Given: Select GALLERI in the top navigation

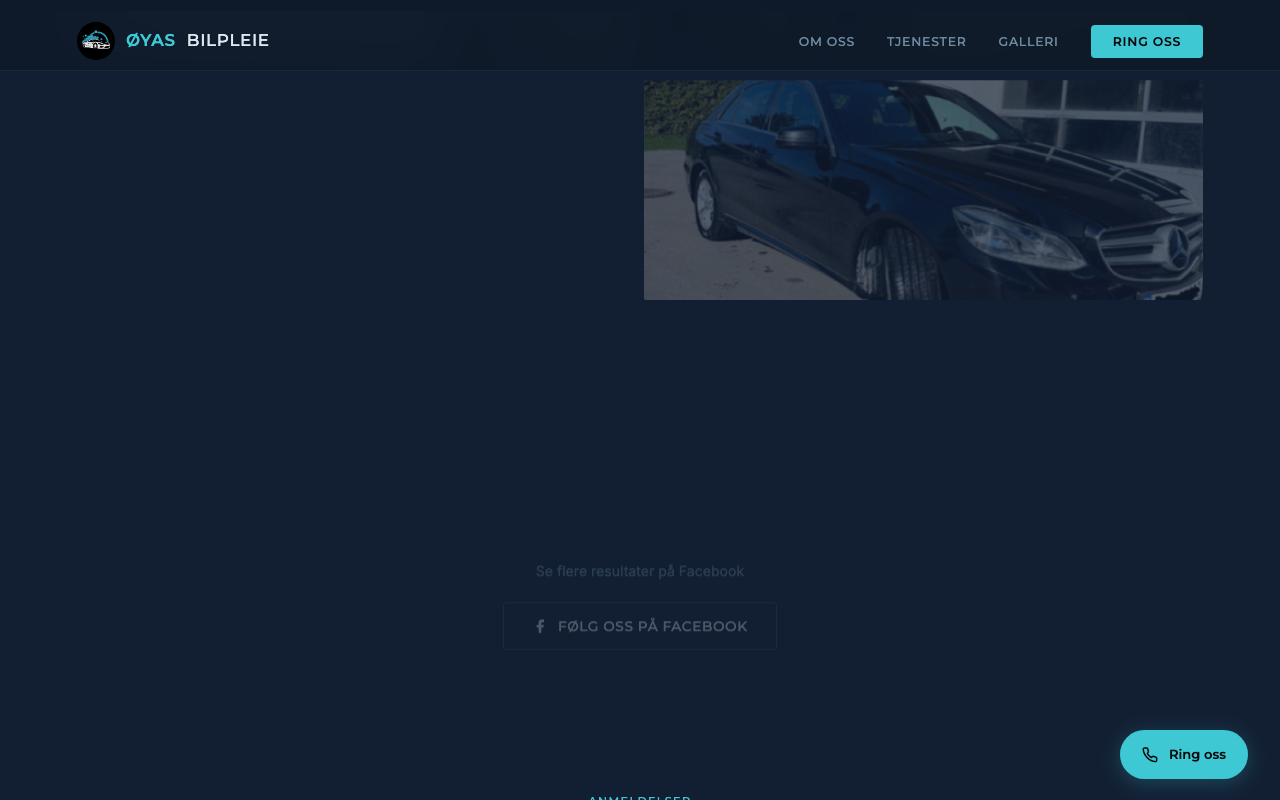Looking at the screenshot, I should point(1028,42).
